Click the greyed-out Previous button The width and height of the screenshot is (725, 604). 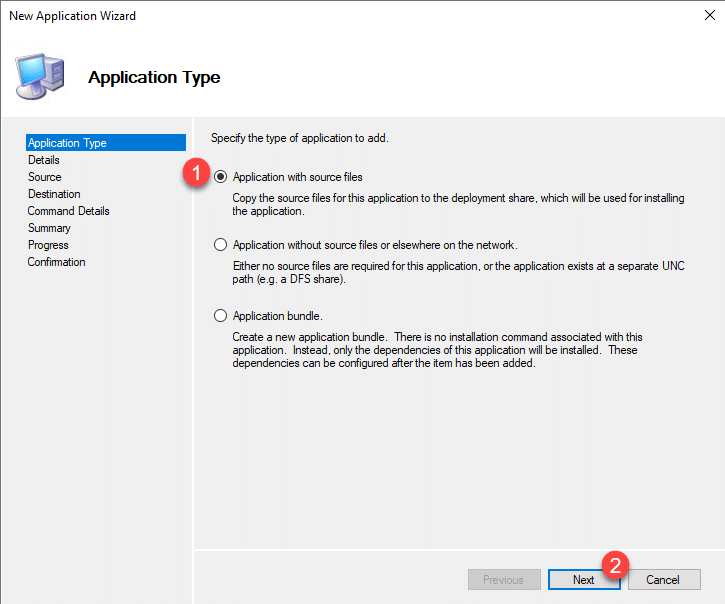pos(503,580)
